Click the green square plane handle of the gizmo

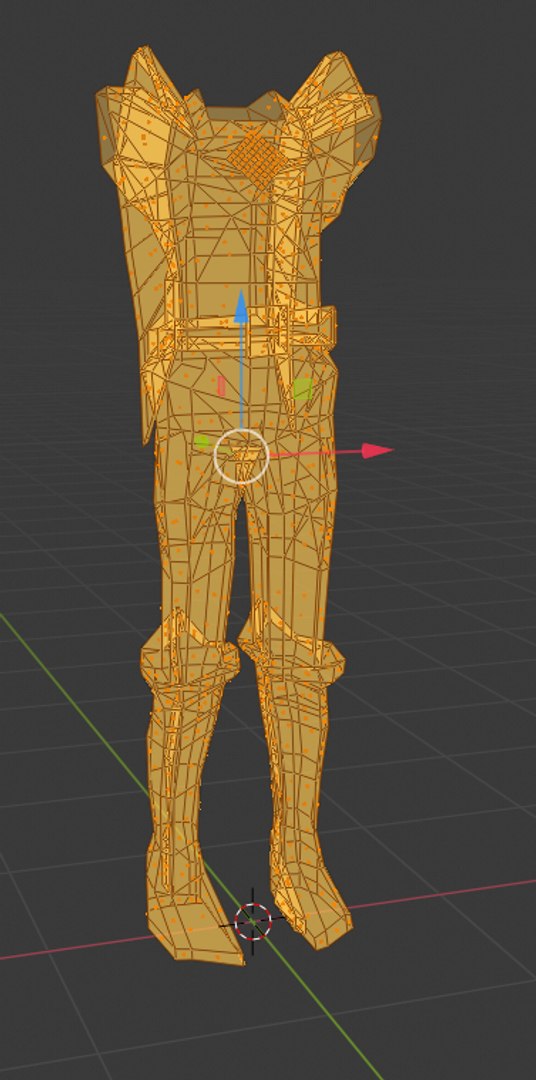click(x=302, y=389)
